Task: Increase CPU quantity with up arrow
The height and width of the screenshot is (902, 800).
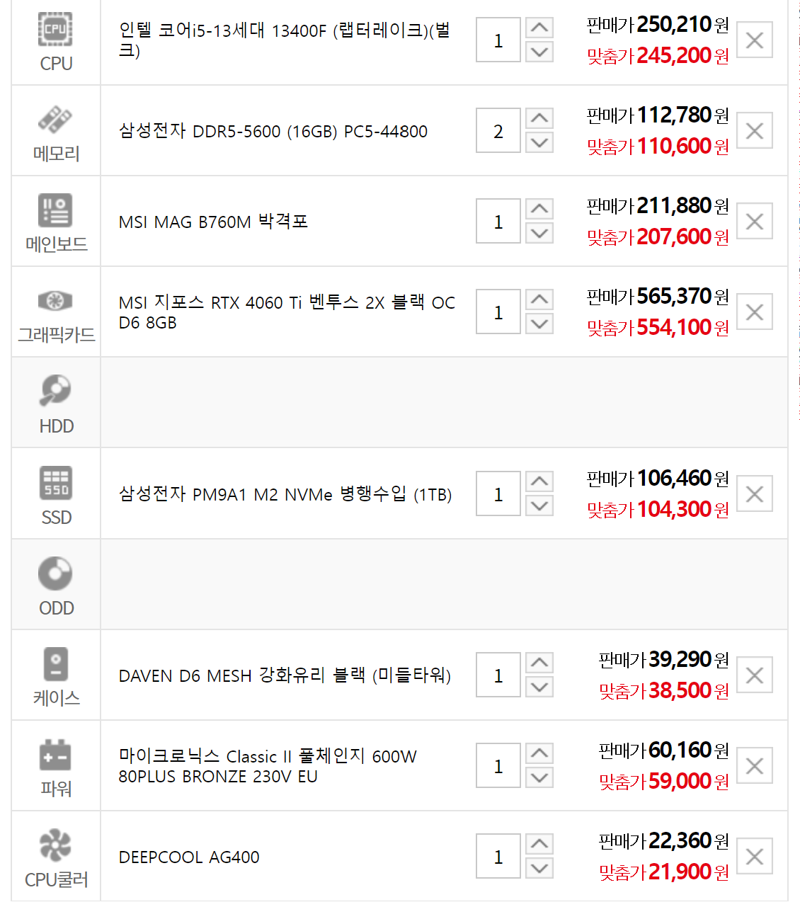Action: click(539, 28)
